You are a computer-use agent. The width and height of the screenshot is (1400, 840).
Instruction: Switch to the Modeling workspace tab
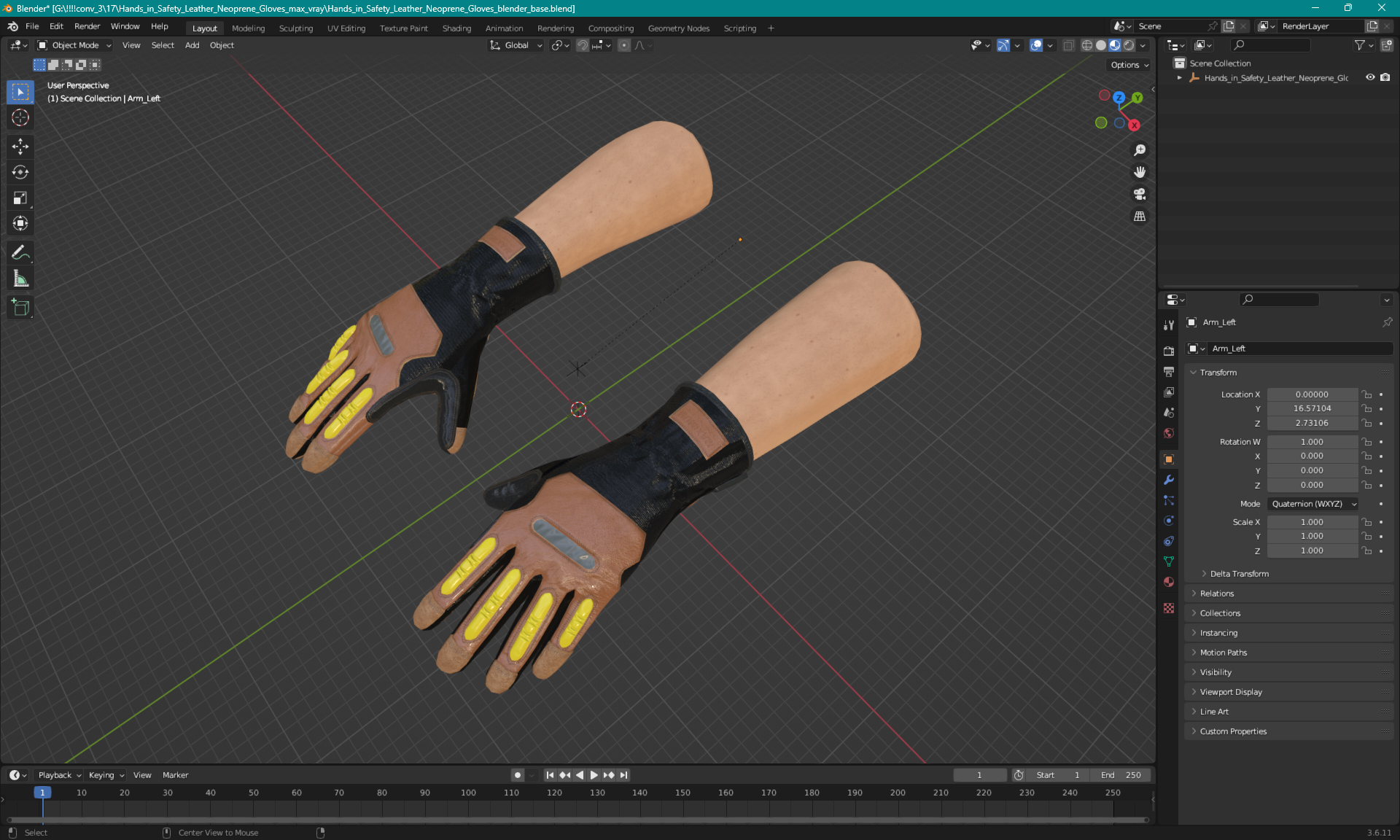click(248, 28)
